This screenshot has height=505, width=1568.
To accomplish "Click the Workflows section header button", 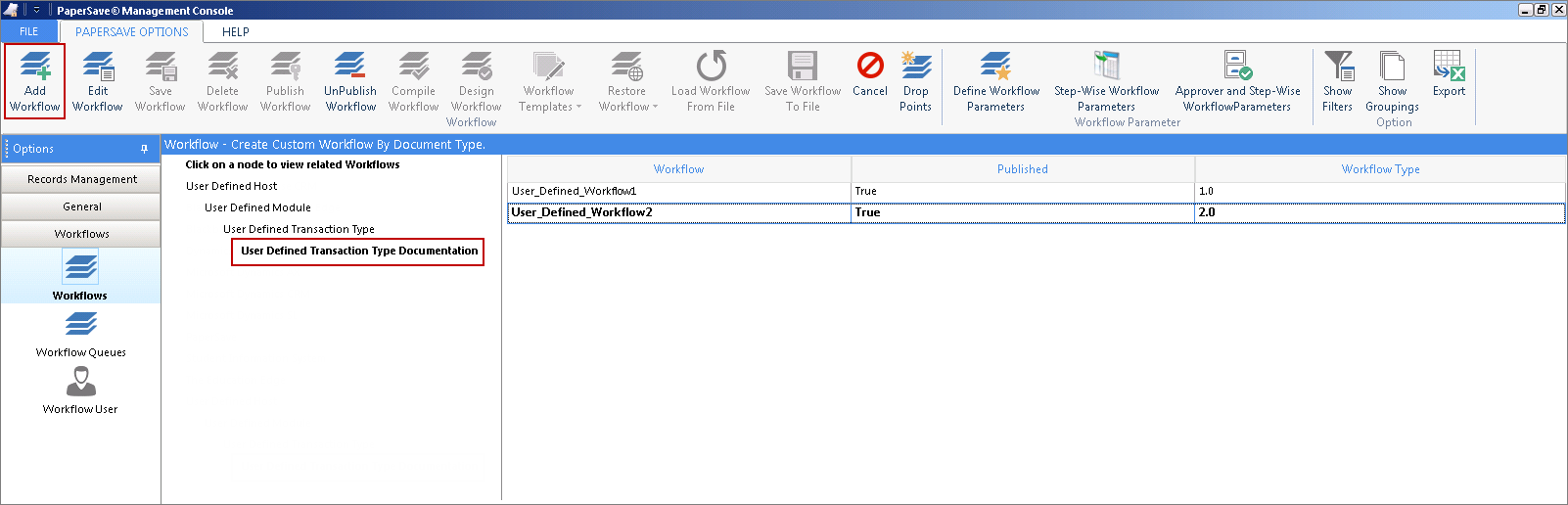I will (81, 234).
